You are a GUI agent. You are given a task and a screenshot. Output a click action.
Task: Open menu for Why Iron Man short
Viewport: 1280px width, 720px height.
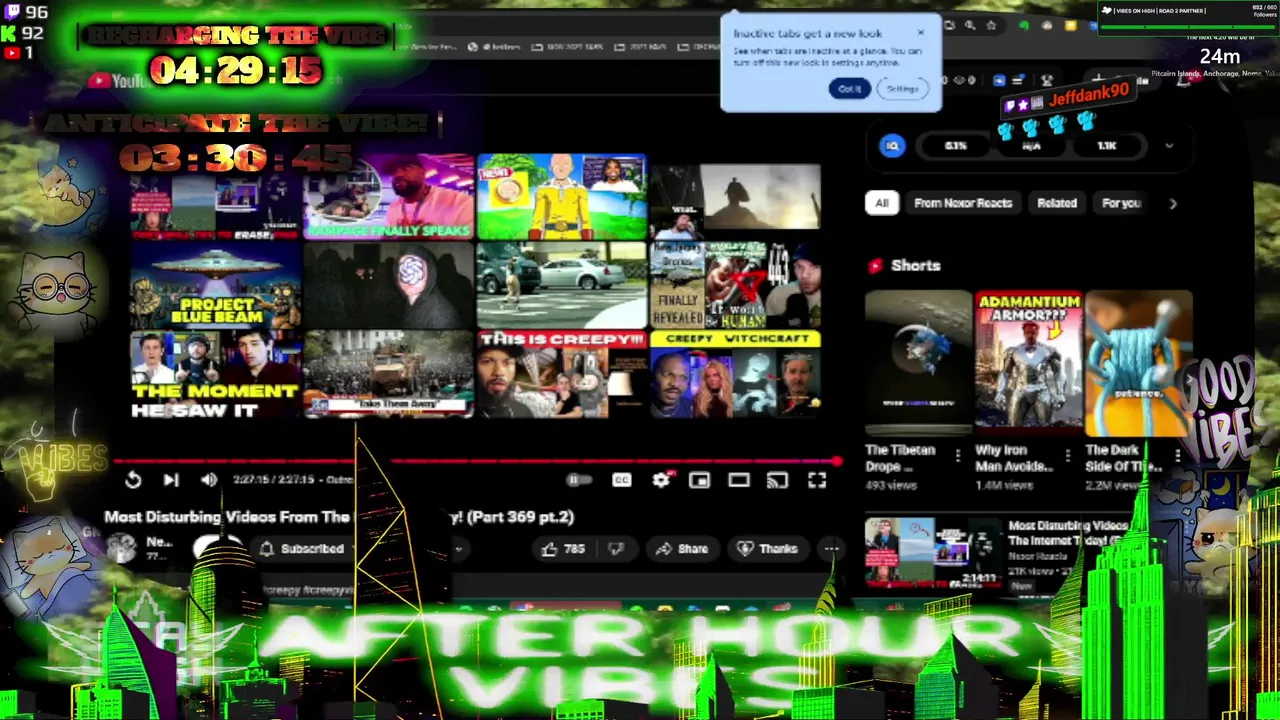coord(1068,456)
